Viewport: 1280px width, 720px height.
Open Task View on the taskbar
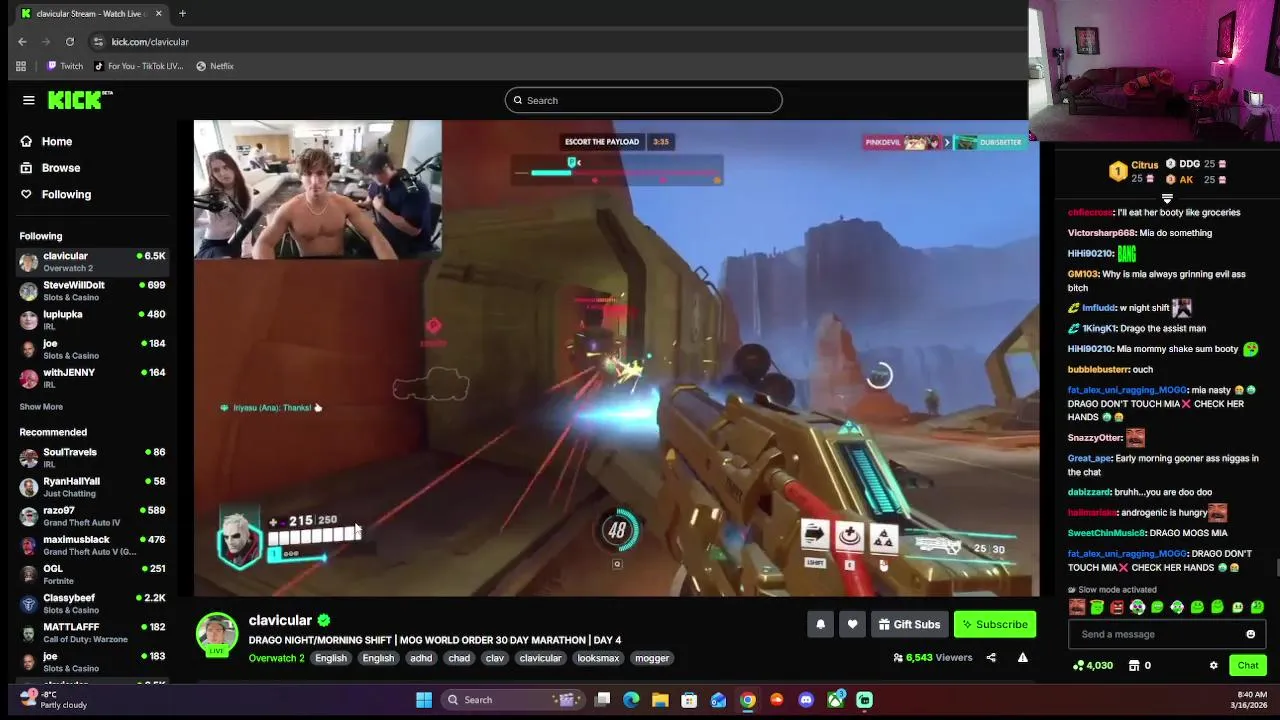[x=603, y=700]
